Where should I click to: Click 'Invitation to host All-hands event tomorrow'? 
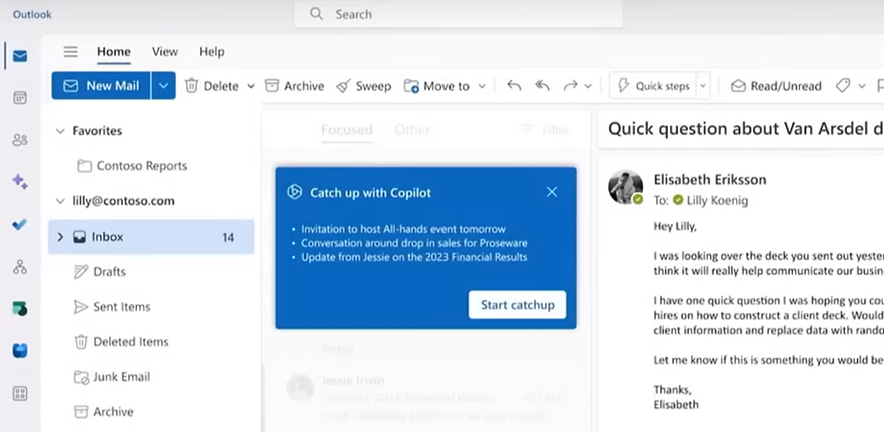403,230
